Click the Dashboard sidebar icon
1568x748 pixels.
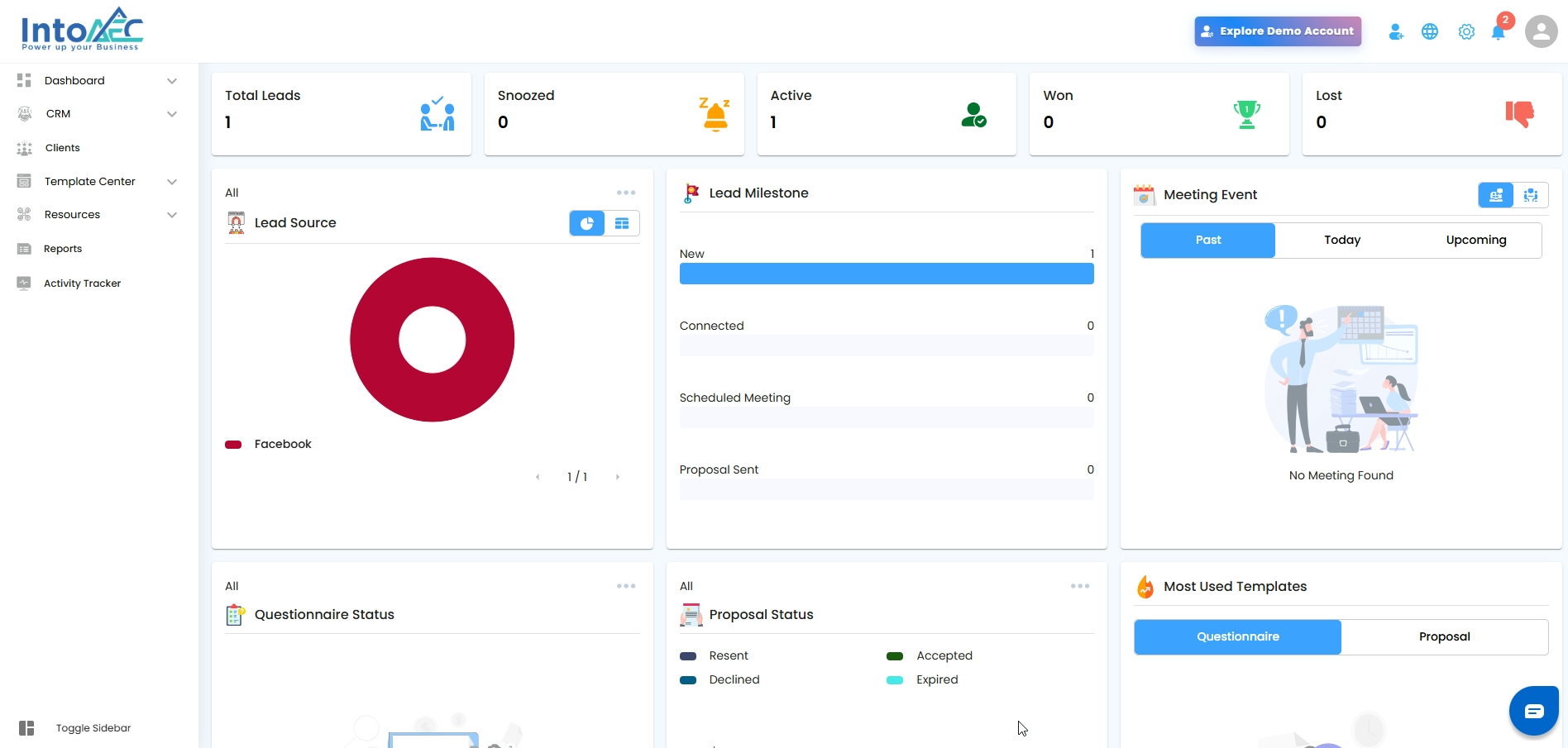[24, 80]
